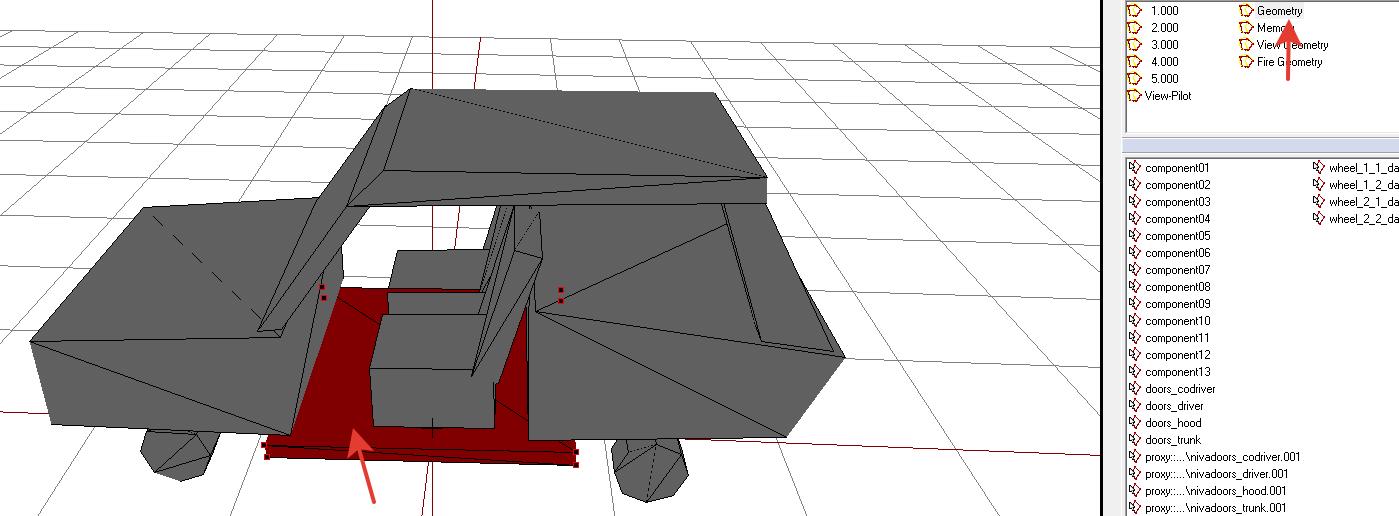Click the View-Pilot LOD icon
Image resolution: width=1399 pixels, height=516 pixels.
point(1134,96)
